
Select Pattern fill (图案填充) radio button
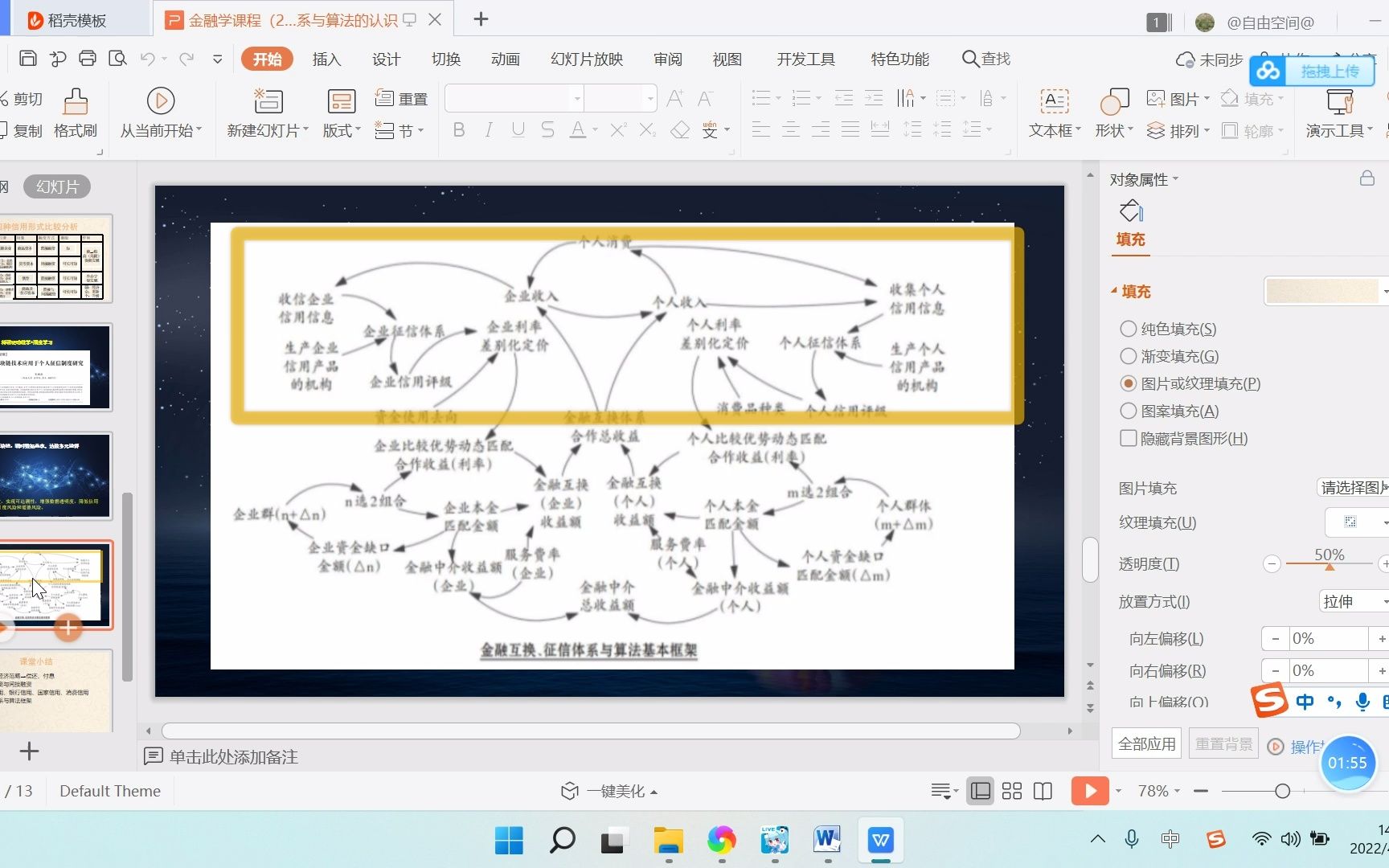tap(1129, 411)
